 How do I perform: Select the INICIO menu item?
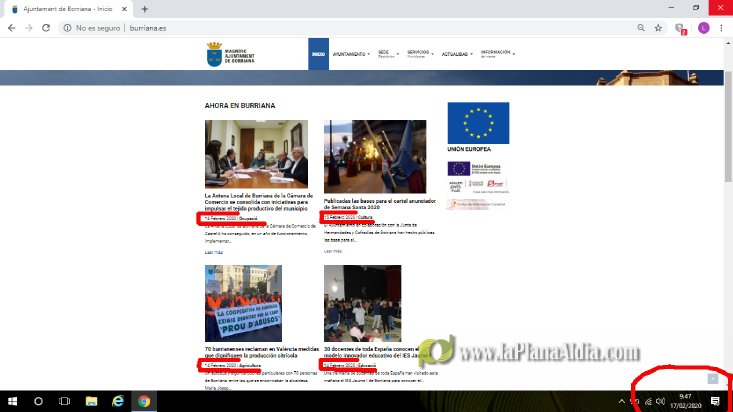[x=318, y=54]
